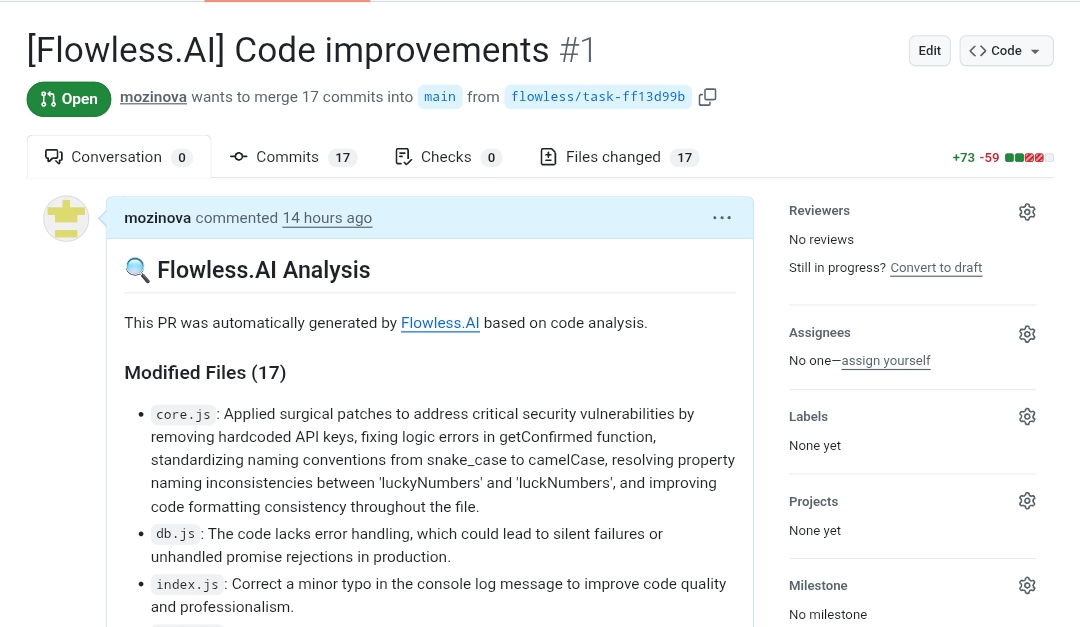Open the Milestone settings gear
This screenshot has width=1080, height=627.
coord(1027,585)
